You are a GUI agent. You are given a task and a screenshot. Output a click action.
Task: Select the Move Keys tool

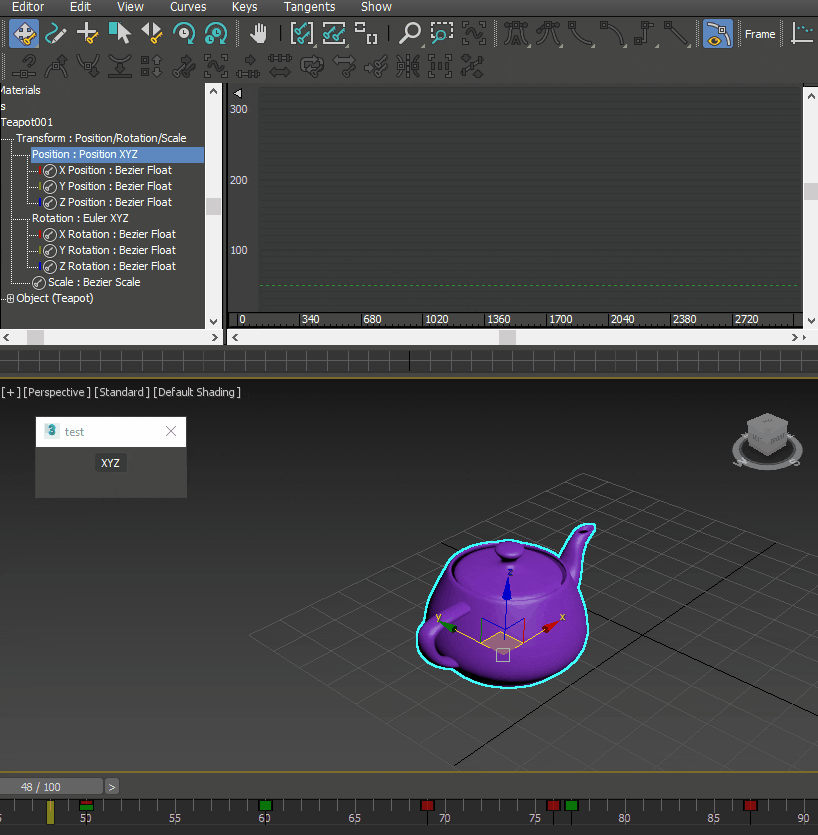(24, 34)
